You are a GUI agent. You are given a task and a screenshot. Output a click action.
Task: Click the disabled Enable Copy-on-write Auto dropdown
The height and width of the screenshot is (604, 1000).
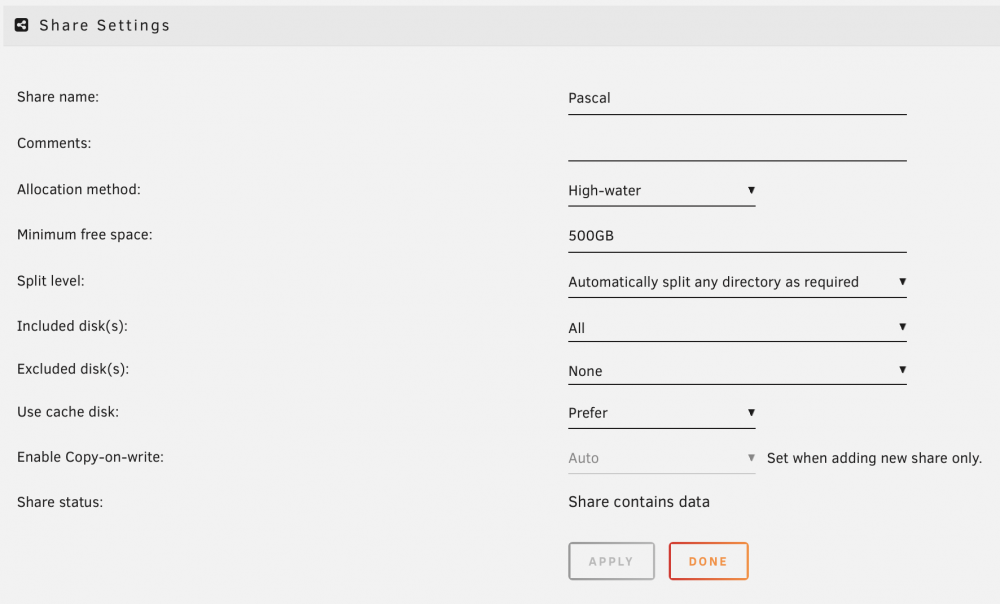pyautogui.click(x=661, y=458)
